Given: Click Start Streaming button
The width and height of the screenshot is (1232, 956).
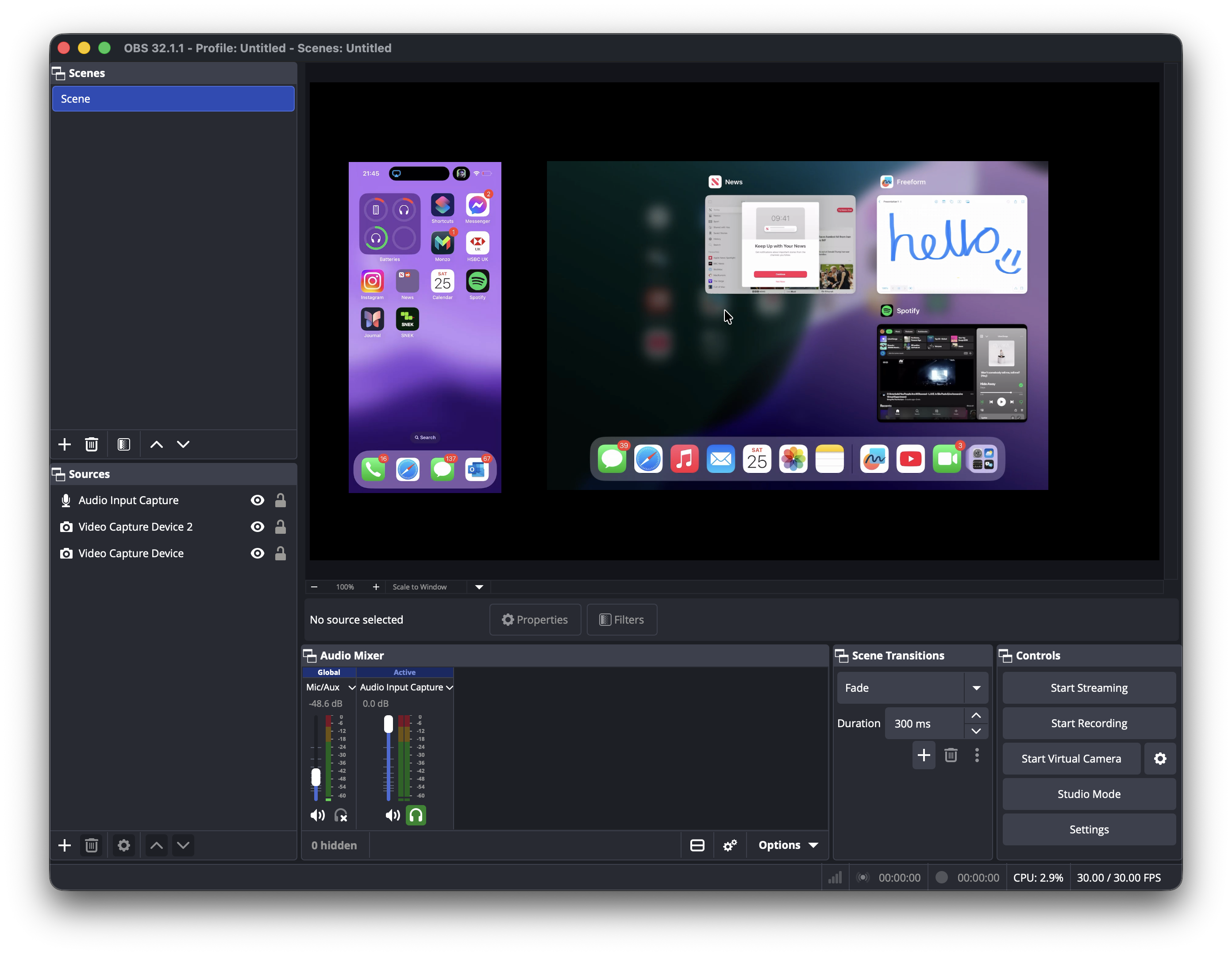Looking at the screenshot, I should point(1089,688).
